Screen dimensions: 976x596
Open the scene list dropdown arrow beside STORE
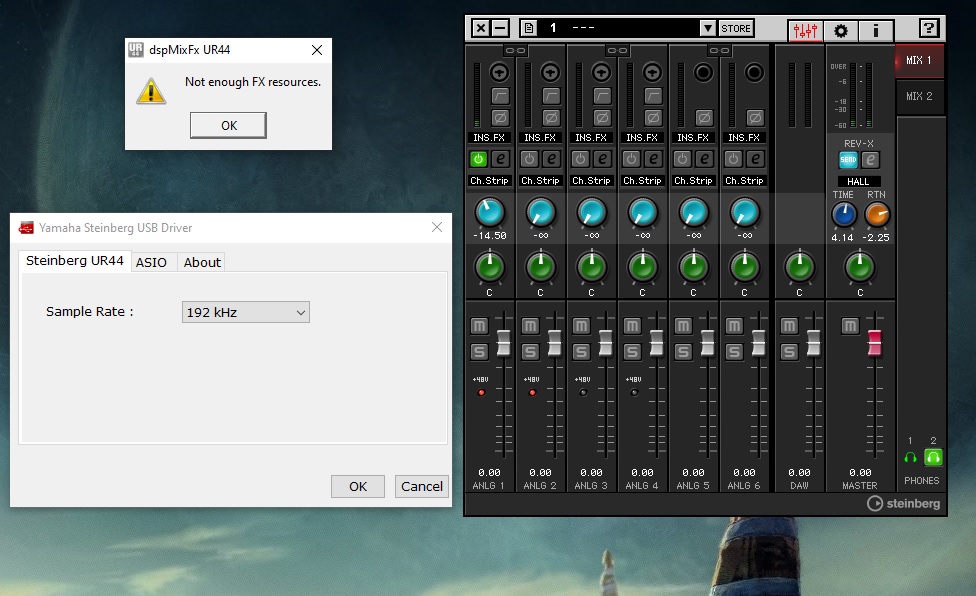tap(708, 28)
